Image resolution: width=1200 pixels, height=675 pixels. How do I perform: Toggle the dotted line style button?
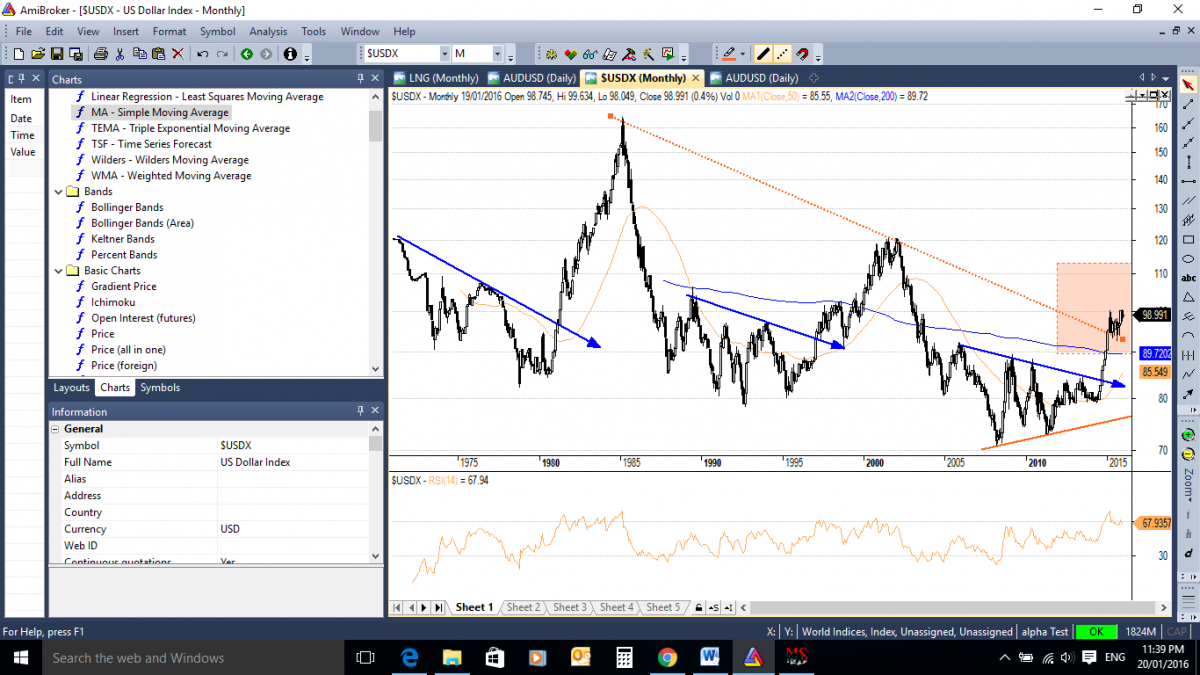coord(782,54)
